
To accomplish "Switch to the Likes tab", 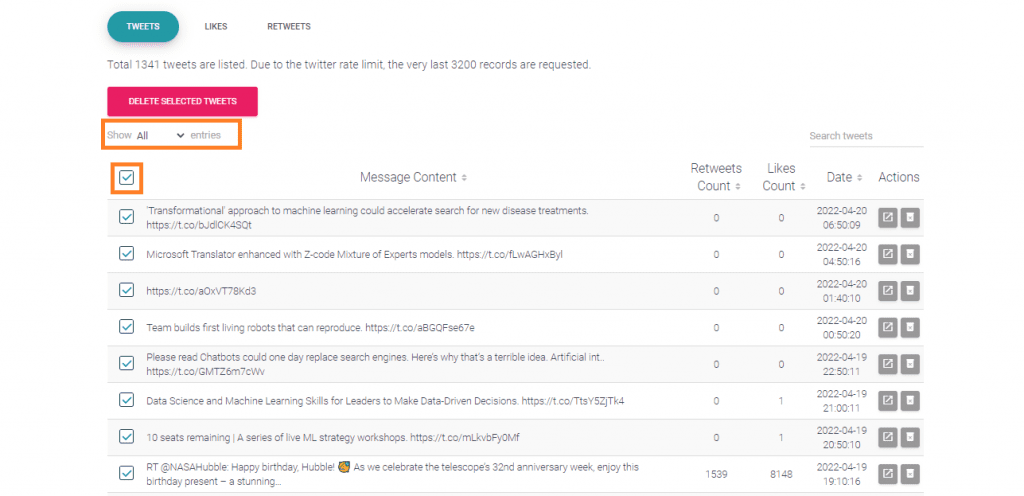I will point(216,27).
